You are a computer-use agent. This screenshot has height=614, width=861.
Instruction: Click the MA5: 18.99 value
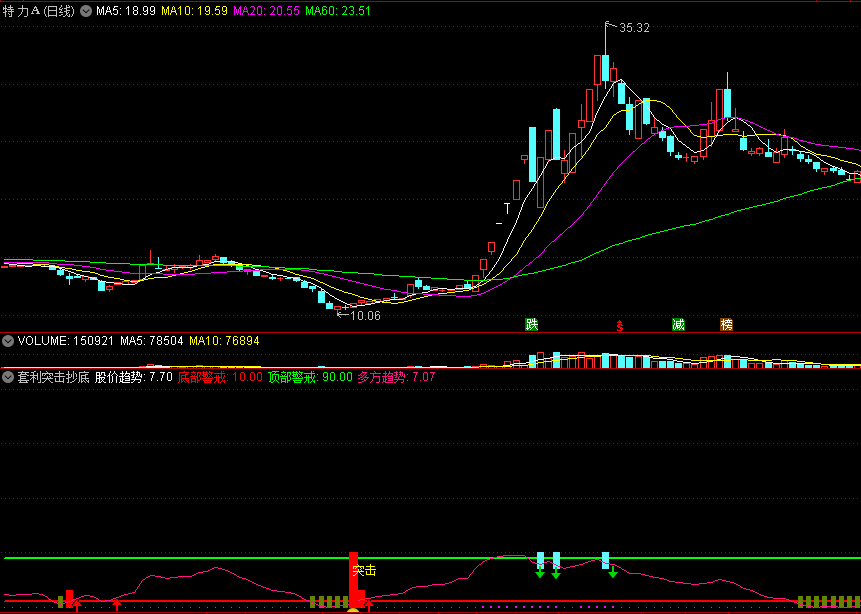(x=126, y=11)
